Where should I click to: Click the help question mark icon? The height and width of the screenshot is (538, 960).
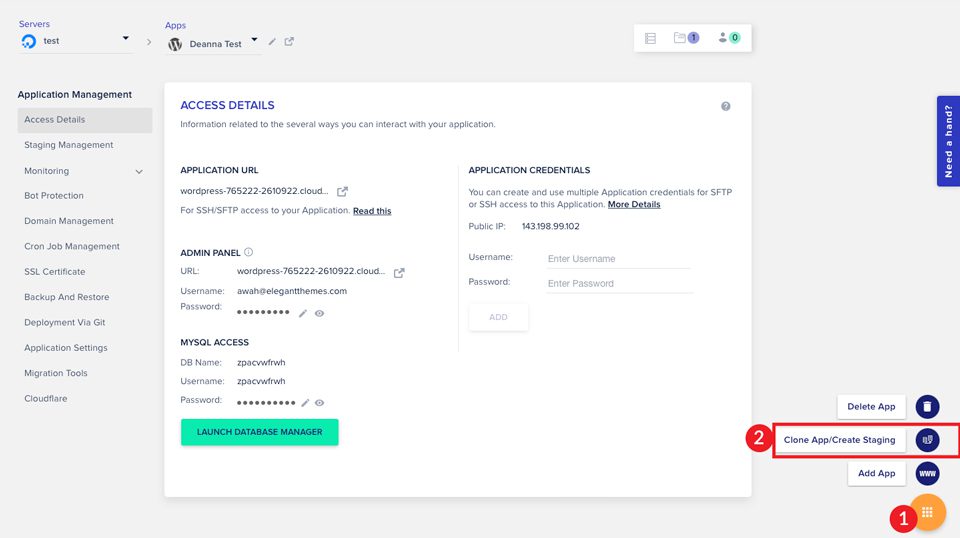726,106
